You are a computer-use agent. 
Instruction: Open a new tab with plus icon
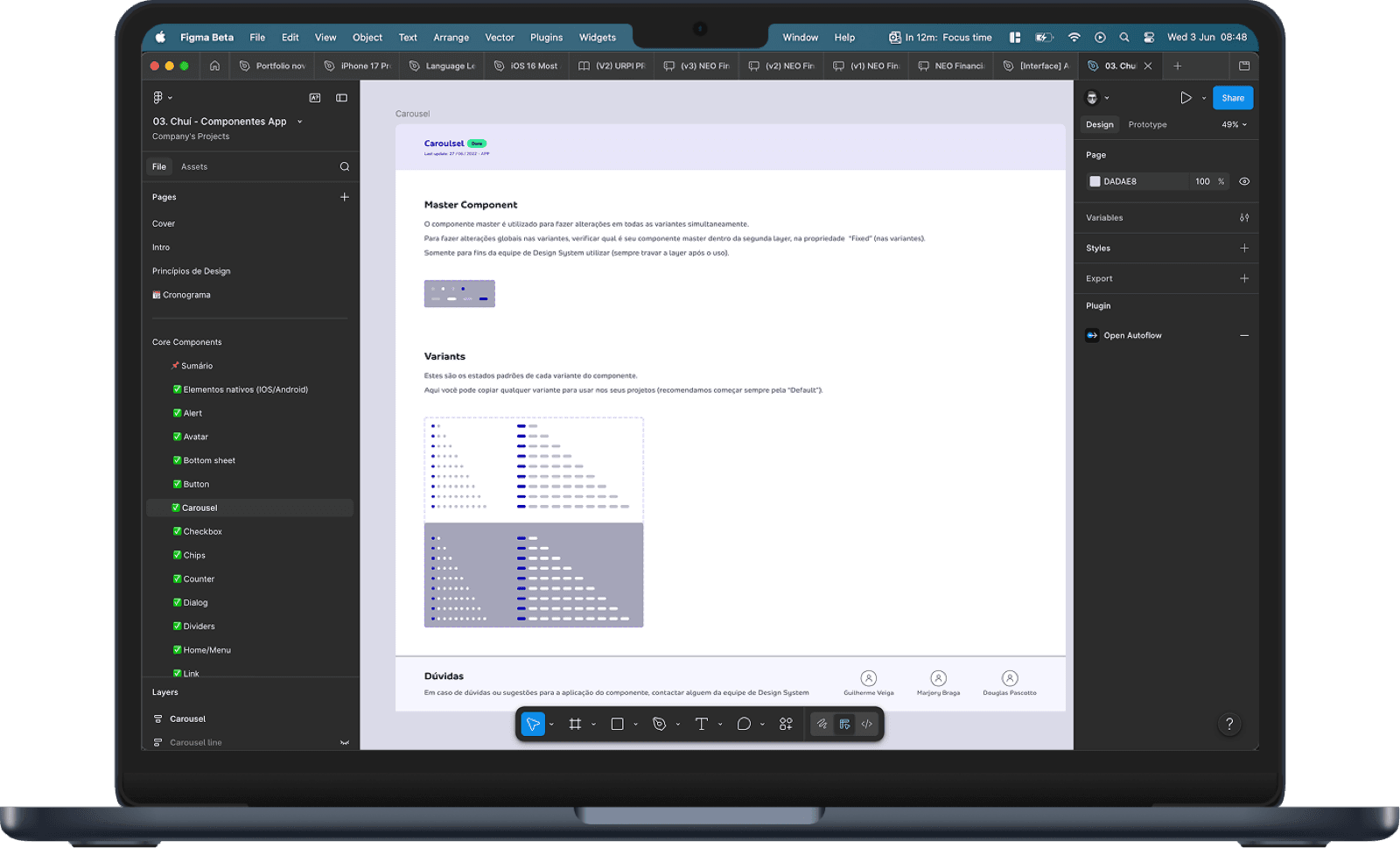pyautogui.click(x=1178, y=66)
